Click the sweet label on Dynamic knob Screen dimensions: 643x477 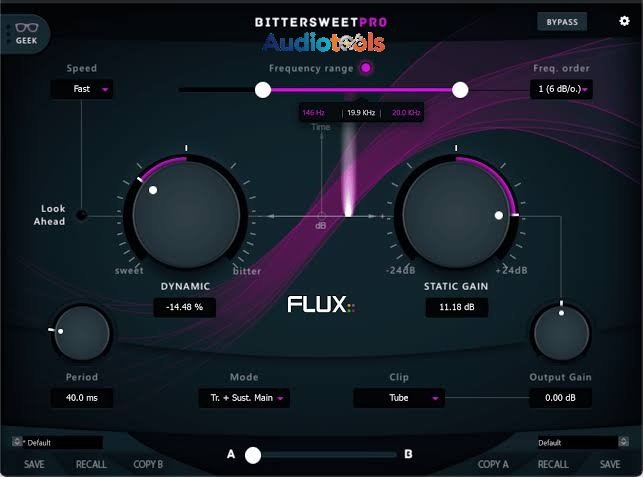click(x=129, y=271)
